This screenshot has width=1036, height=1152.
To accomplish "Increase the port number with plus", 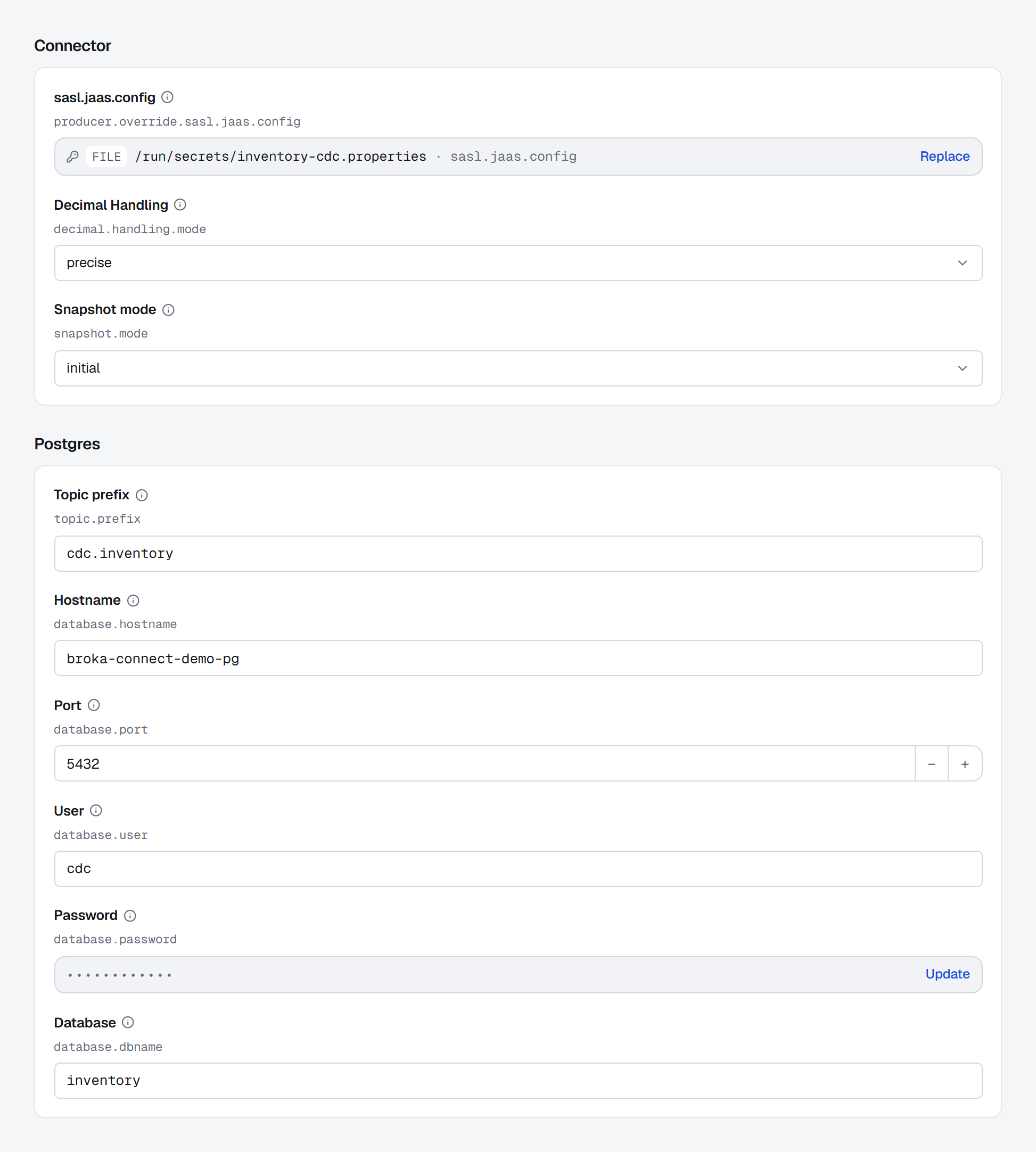I will [965, 764].
